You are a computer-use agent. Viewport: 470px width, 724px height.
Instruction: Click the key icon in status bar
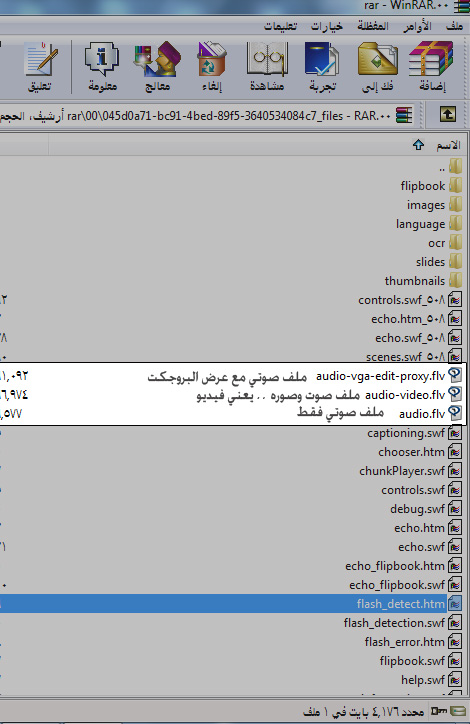pyautogui.click(x=438, y=711)
